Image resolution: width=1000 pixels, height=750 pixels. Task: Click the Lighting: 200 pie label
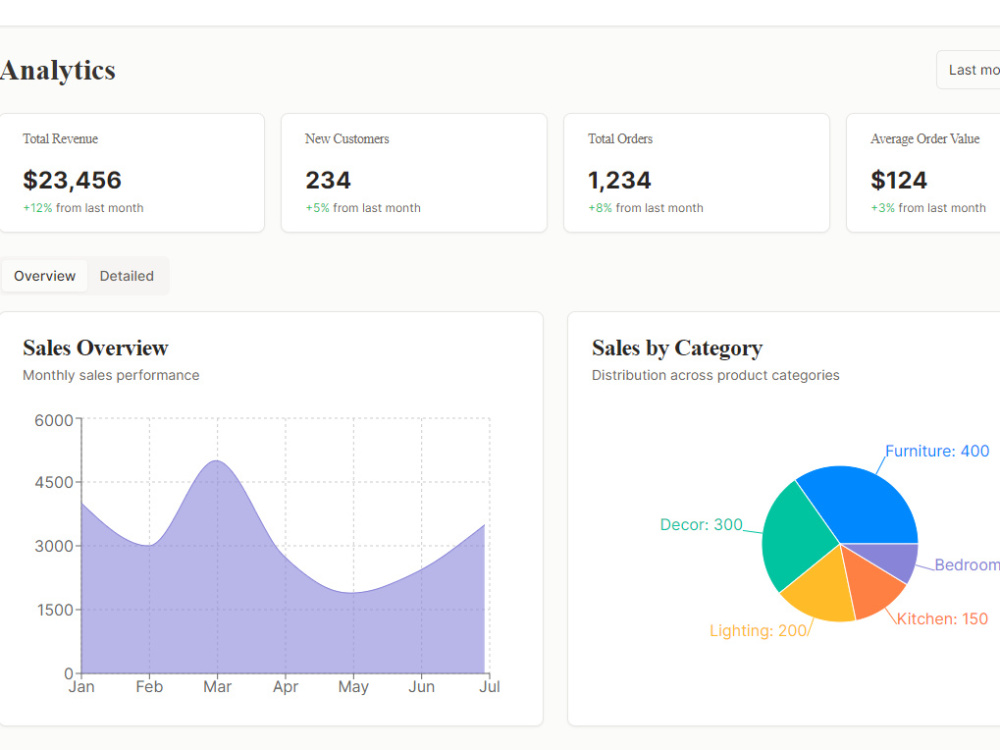click(x=758, y=630)
